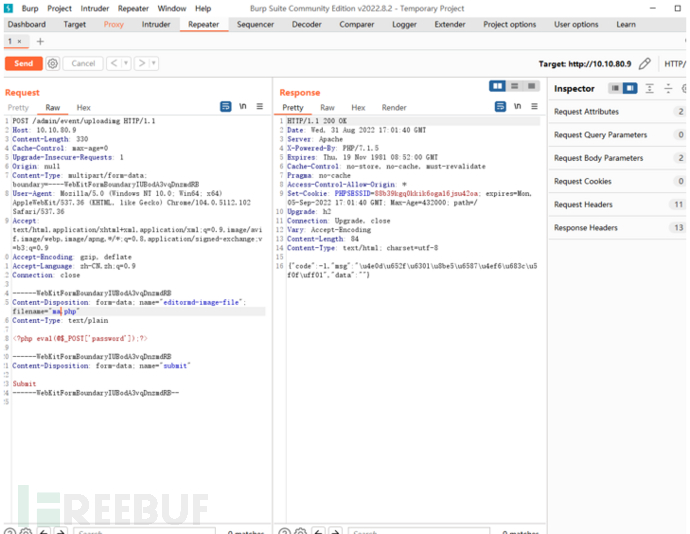This screenshot has height=534, width=690.
Task: Open the Project options tab
Action: point(510,24)
